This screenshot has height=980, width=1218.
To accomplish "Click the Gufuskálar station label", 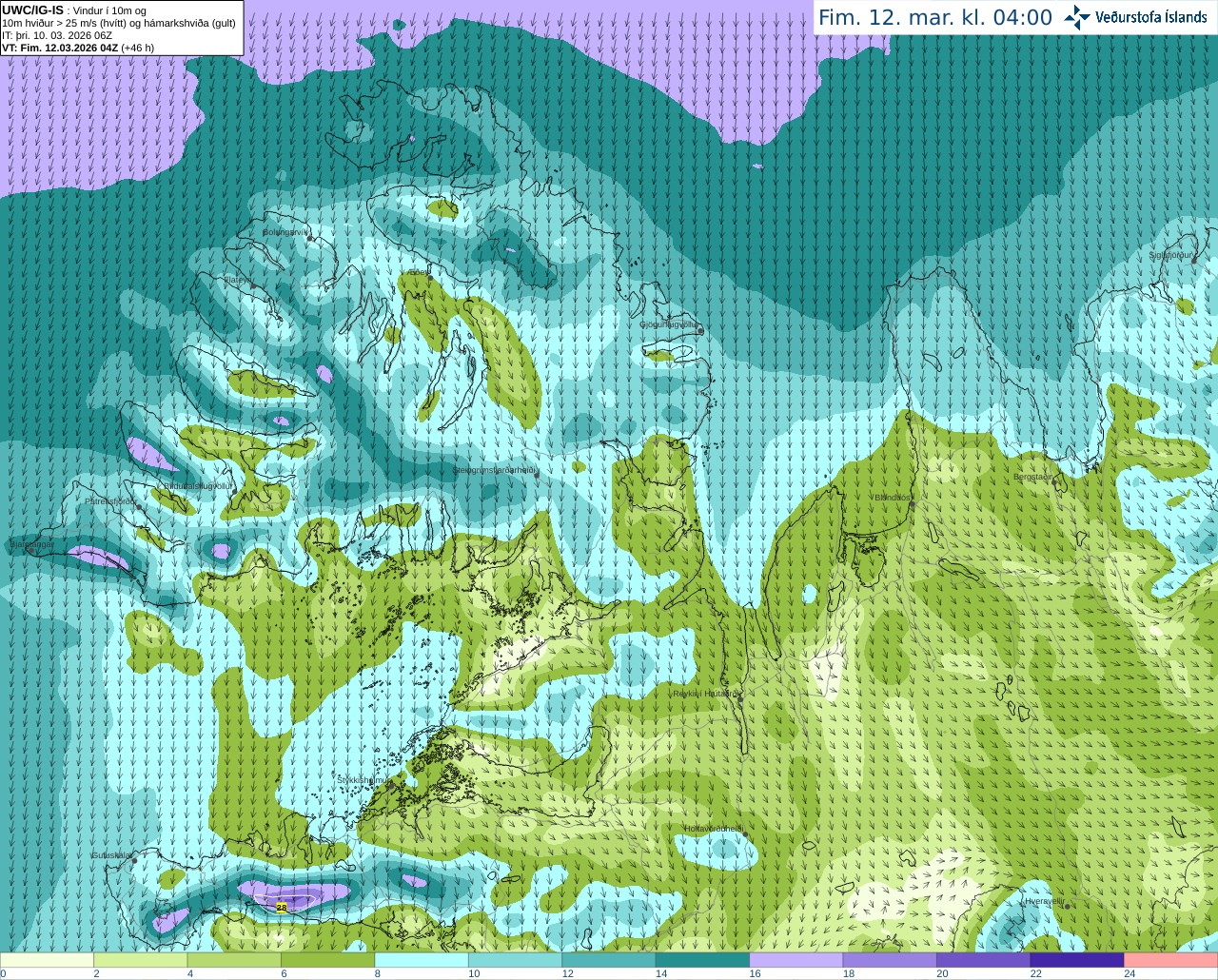I will (111, 855).
